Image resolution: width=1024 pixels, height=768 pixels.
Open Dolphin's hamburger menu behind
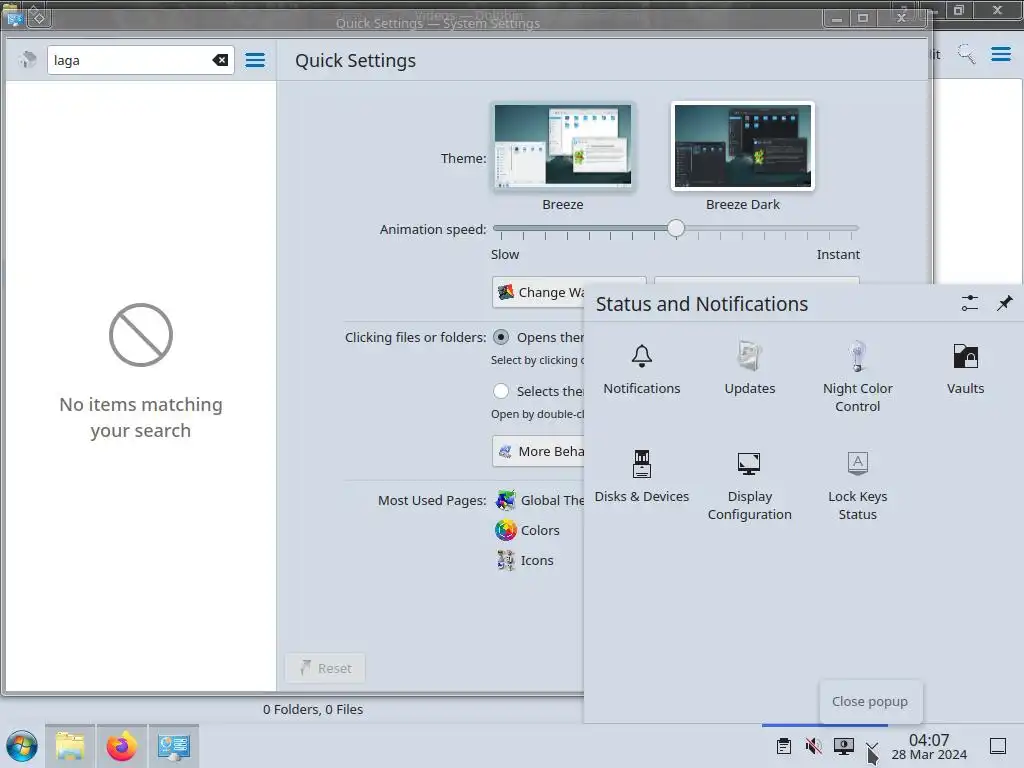pyautogui.click(x=1000, y=54)
